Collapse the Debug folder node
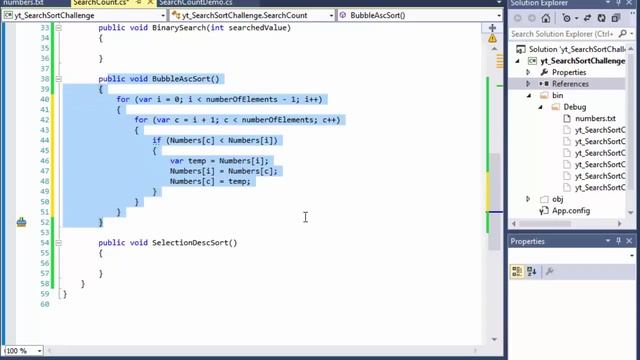The height and width of the screenshot is (360, 640). click(x=540, y=107)
